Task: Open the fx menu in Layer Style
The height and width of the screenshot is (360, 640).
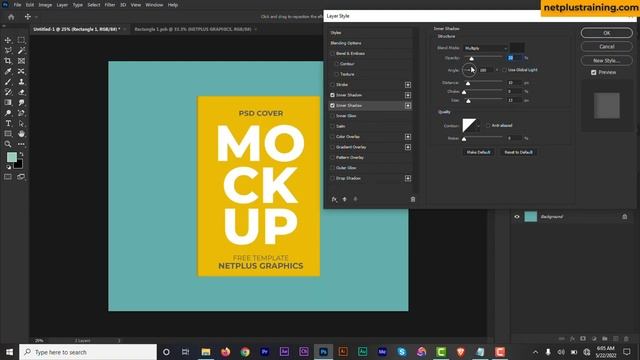Action: pos(334,199)
